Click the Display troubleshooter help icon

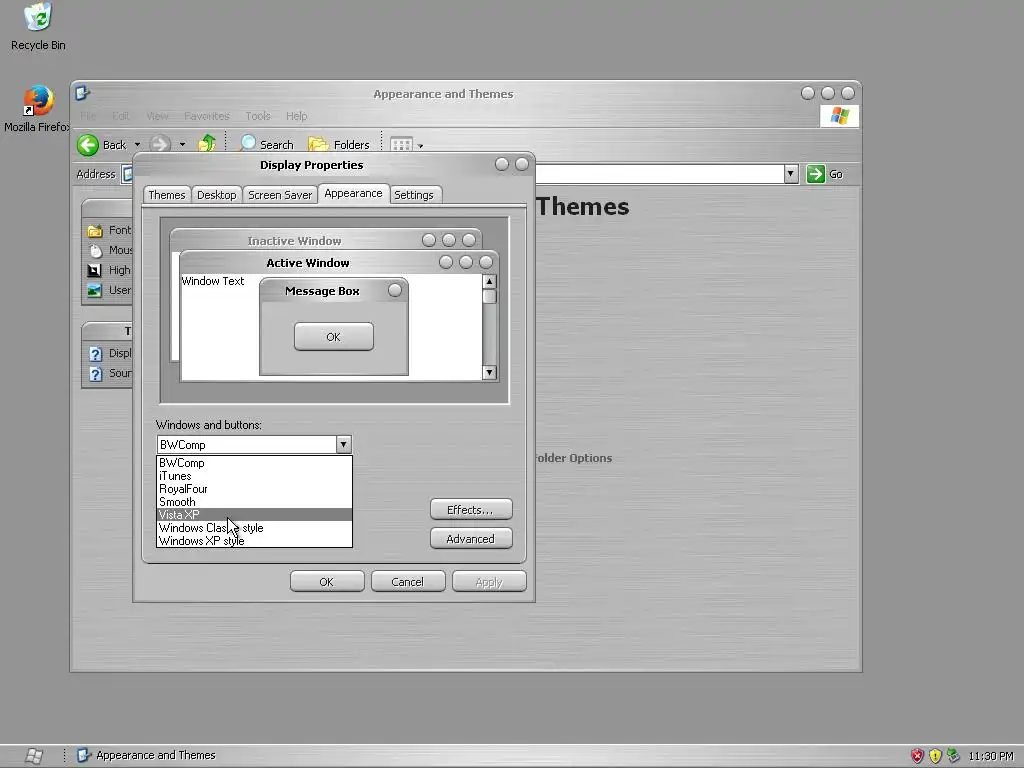coord(95,354)
